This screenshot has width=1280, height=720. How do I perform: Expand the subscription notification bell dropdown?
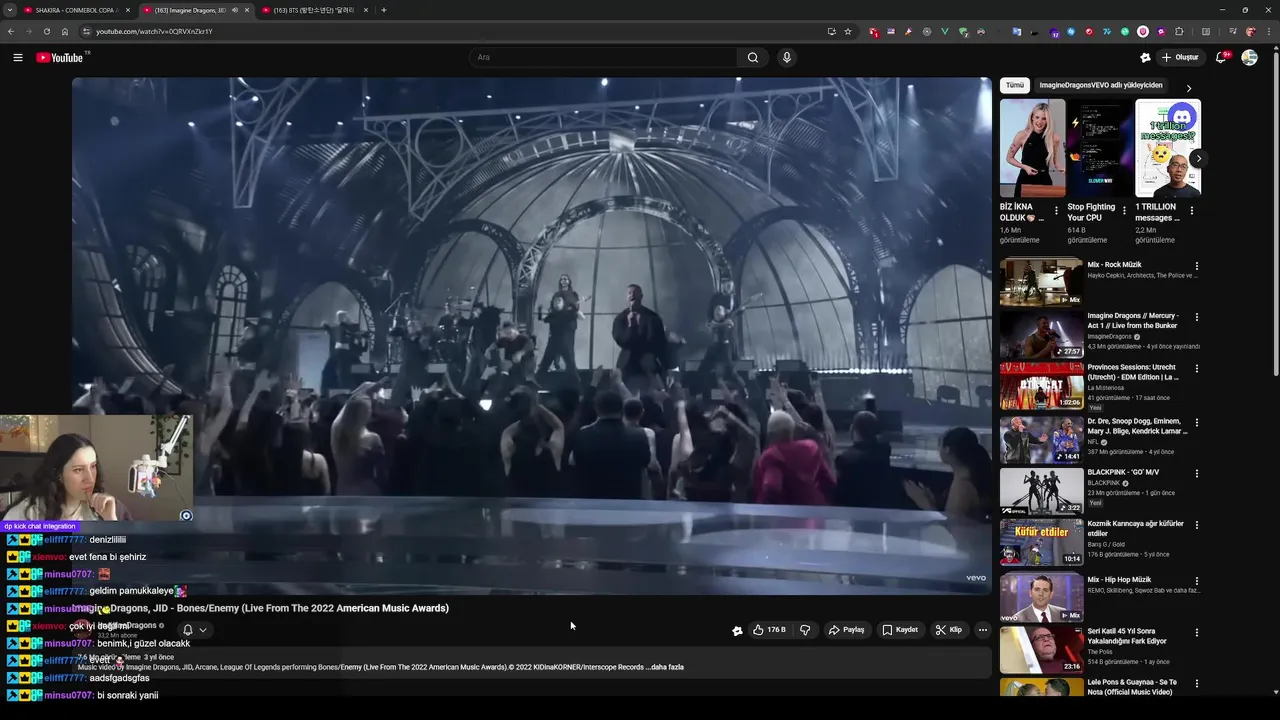(194, 630)
